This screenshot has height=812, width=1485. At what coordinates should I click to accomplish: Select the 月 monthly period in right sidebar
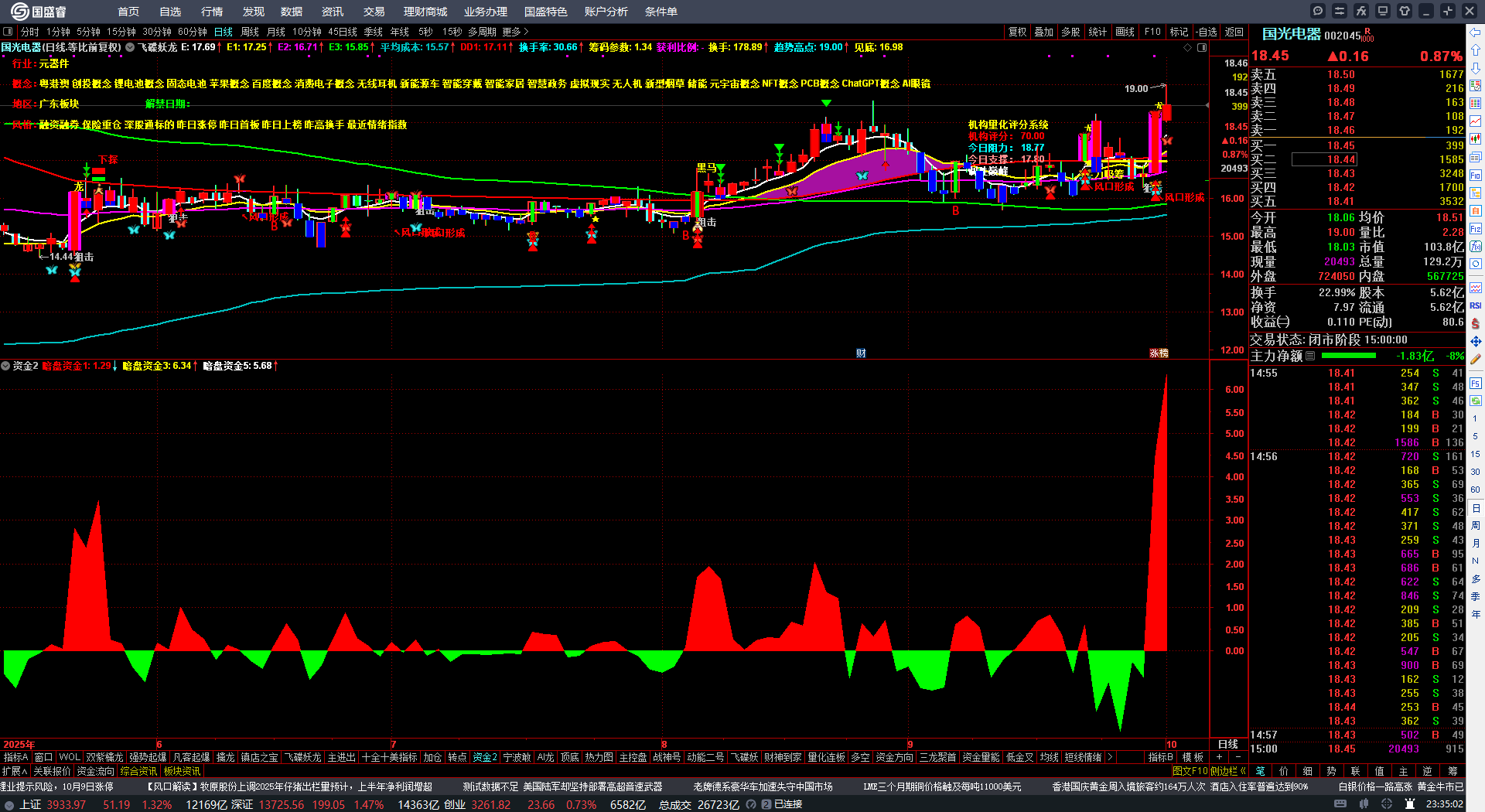coord(1476,544)
